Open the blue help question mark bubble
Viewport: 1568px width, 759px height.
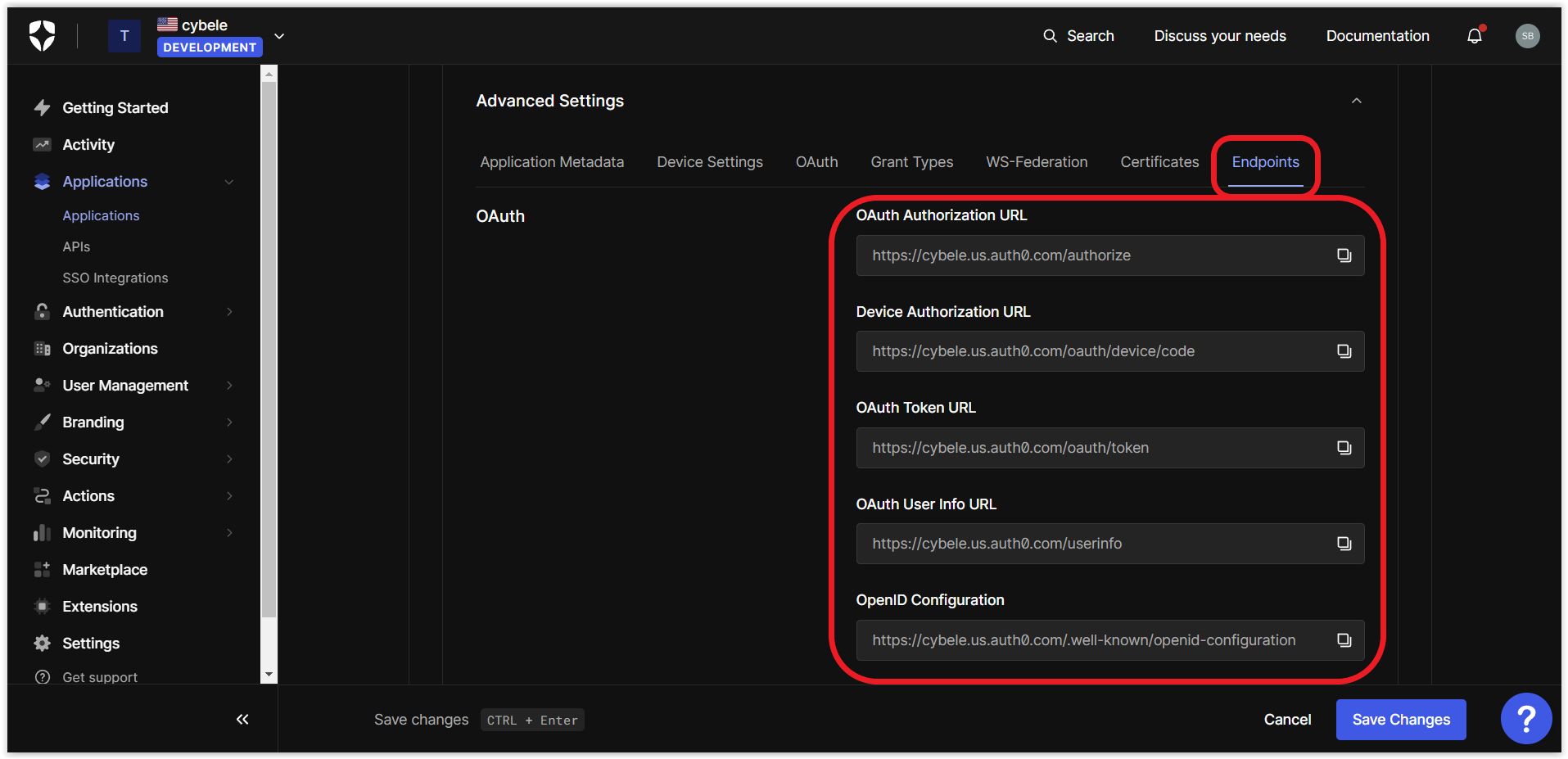point(1525,719)
